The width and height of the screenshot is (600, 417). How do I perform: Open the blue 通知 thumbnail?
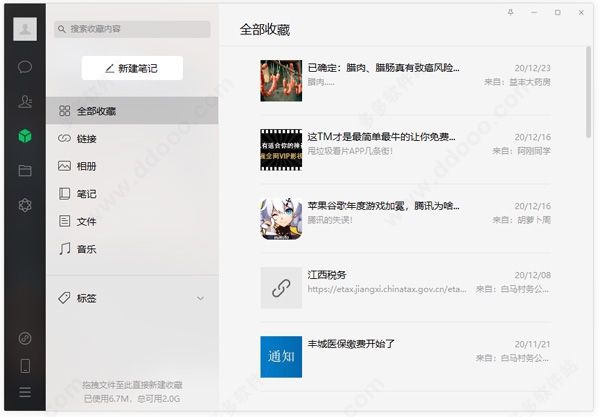tap(281, 357)
